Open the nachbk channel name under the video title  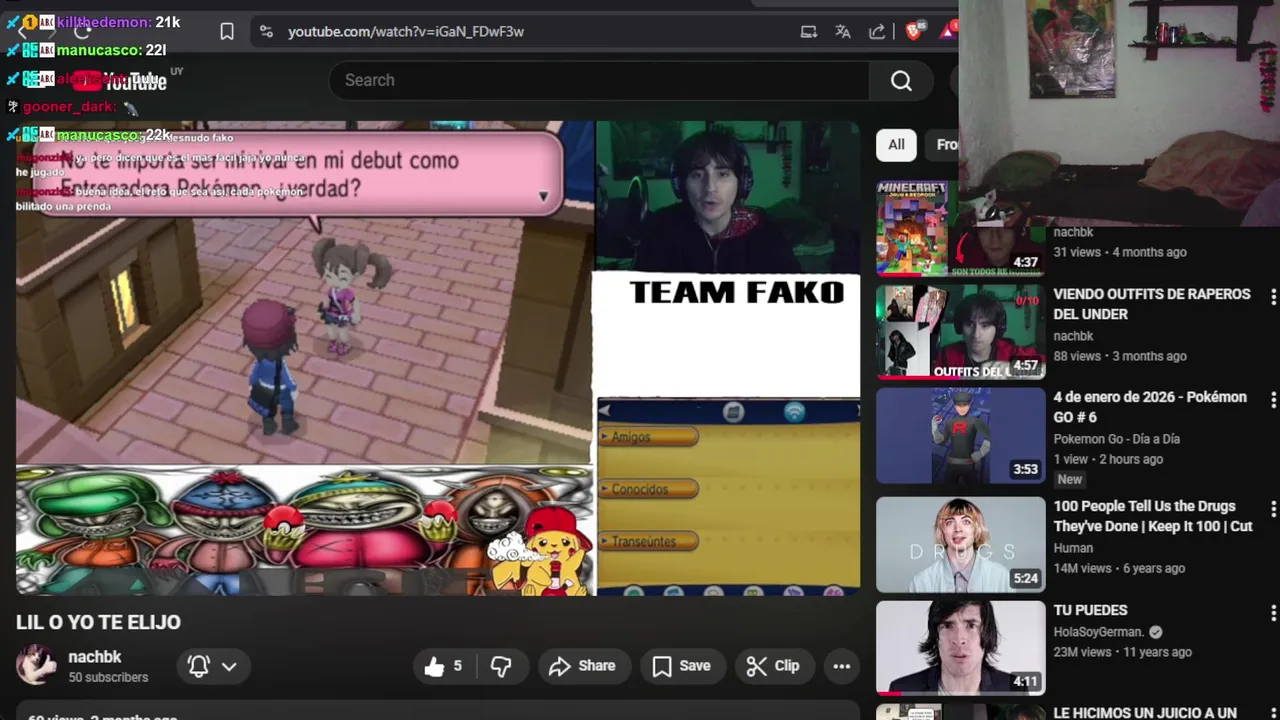click(95, 657)
